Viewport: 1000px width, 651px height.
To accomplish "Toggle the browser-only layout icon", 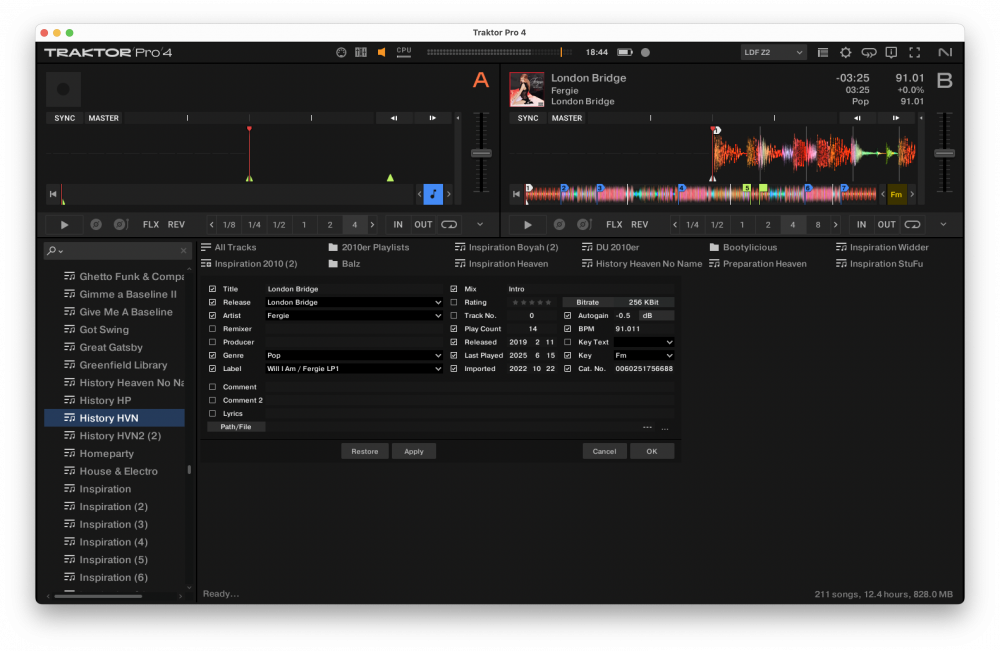I will point(823,52).
